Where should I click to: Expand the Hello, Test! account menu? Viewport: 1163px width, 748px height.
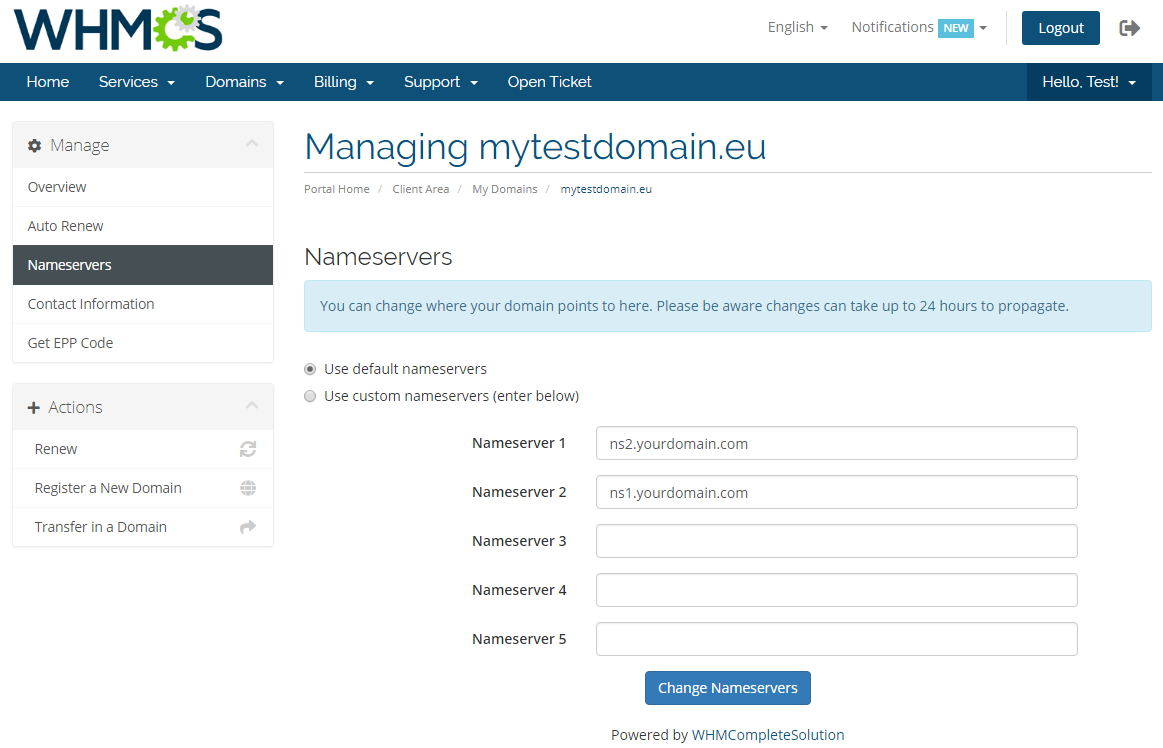1088,82
